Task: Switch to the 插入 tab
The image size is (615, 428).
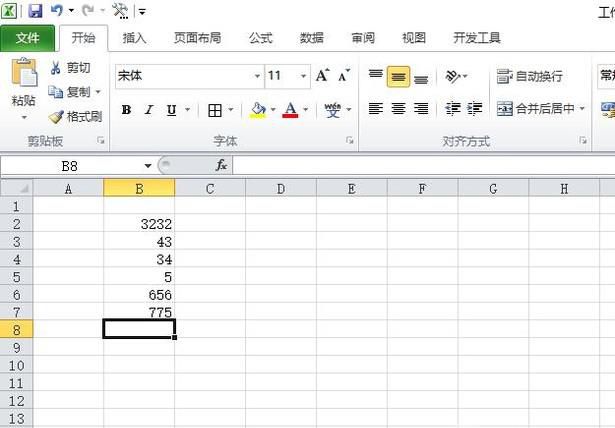Action: tap(134, 38)
